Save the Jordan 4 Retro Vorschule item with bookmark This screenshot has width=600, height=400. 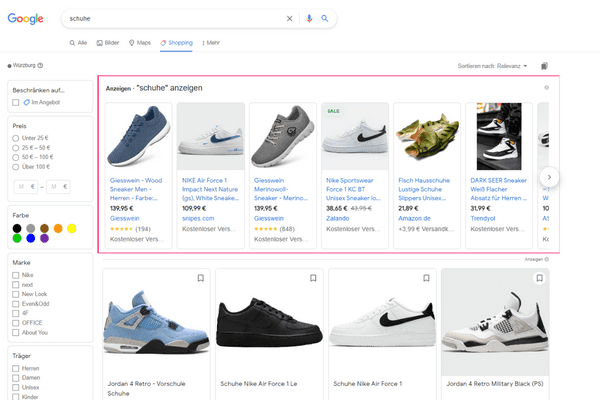pyautogui.click(x=201, y=278)
